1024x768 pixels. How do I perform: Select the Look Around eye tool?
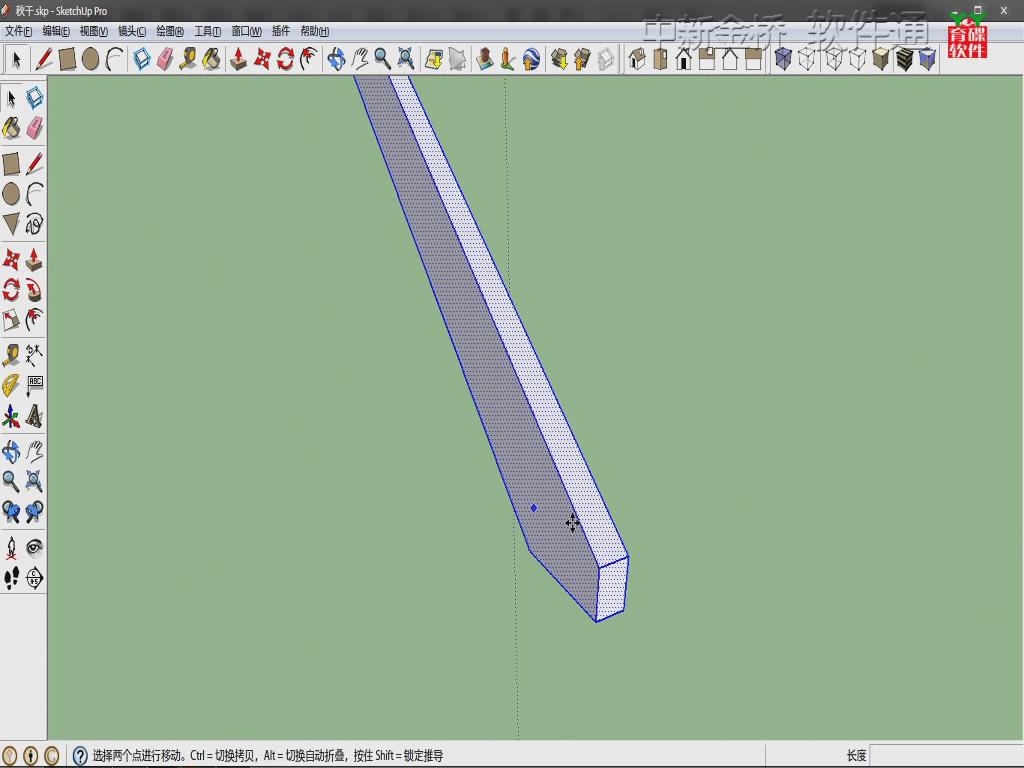[x=35, y=547]
